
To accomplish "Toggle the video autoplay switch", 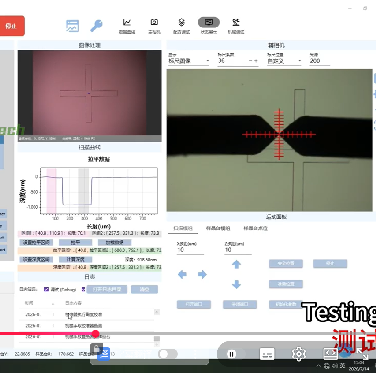I will (168, 354).
